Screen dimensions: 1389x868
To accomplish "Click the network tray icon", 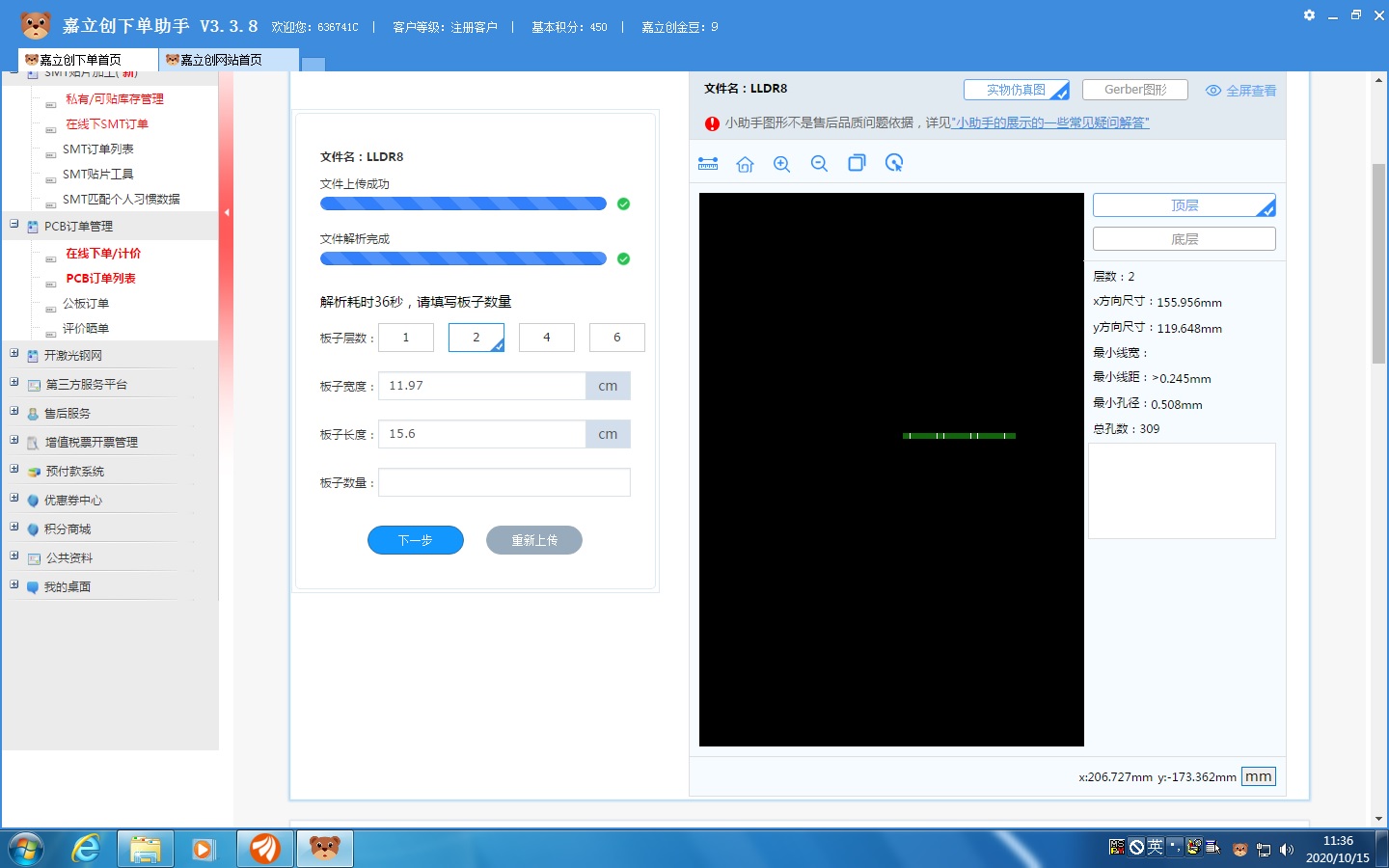I will [1264, 850].
